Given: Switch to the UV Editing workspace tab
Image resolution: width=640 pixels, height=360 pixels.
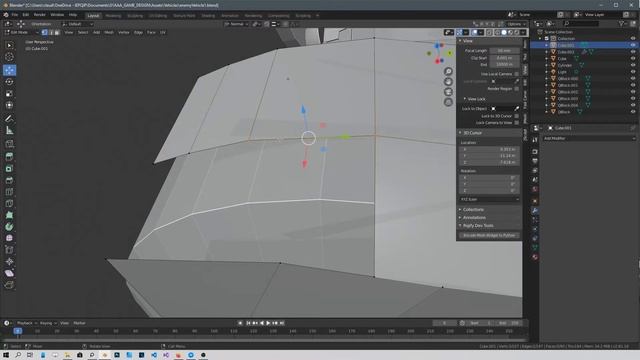Looking at the screenshot, I should (x=158, y=16).
